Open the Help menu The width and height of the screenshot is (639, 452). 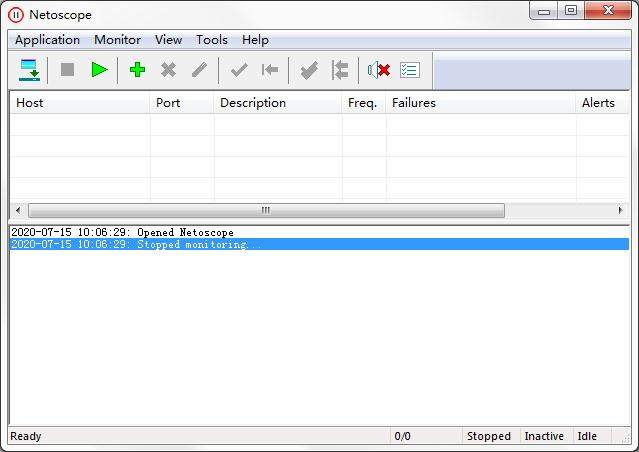coord(255,40)
